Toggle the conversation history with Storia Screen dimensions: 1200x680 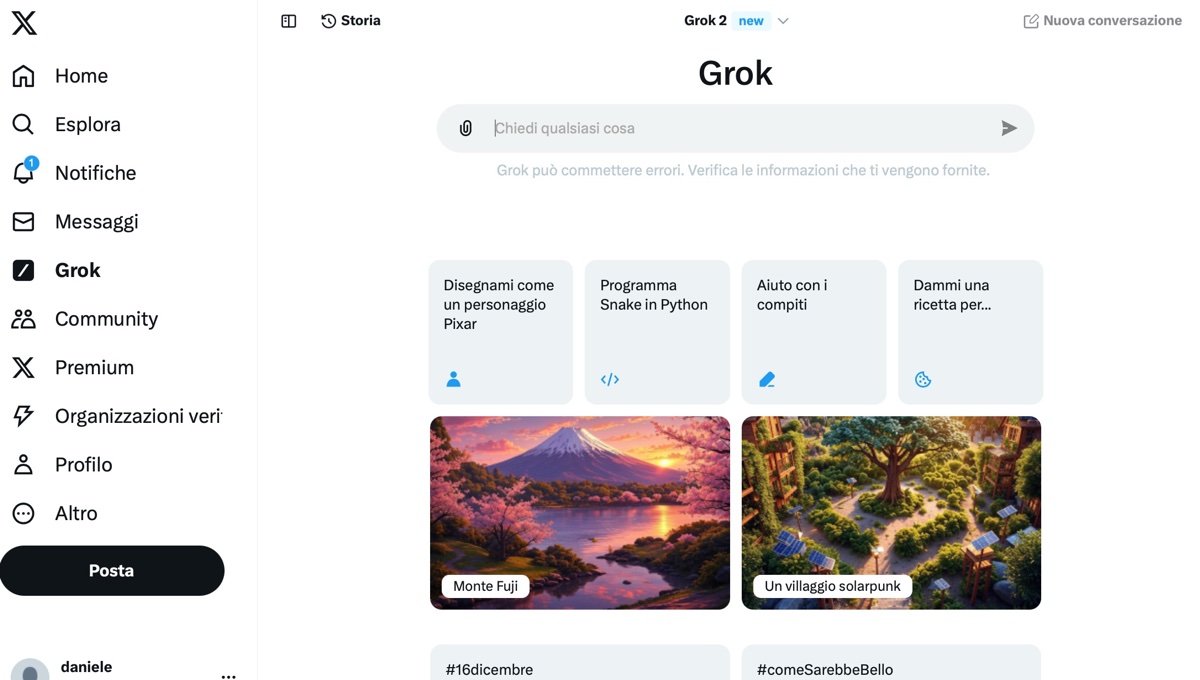[x=350, y=20]
